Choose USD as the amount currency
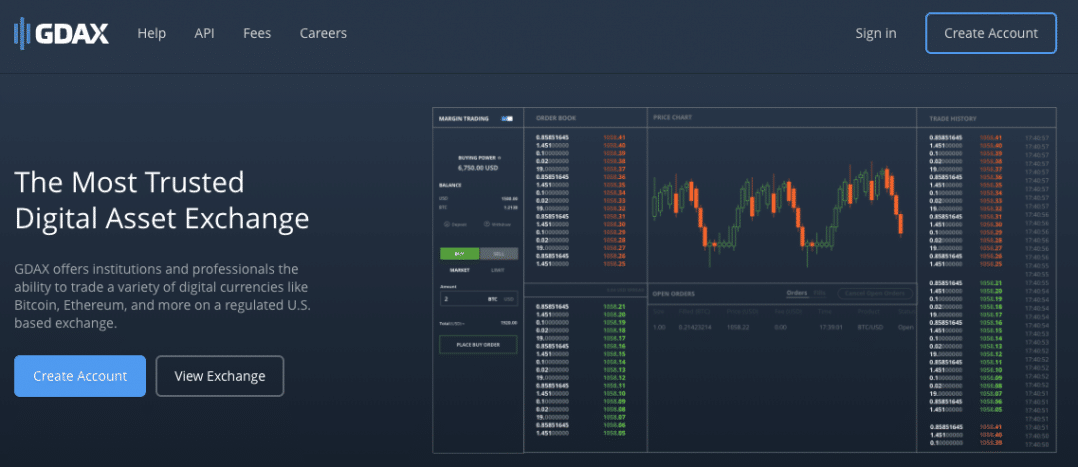1078x467 pixels. pos(509,299)
